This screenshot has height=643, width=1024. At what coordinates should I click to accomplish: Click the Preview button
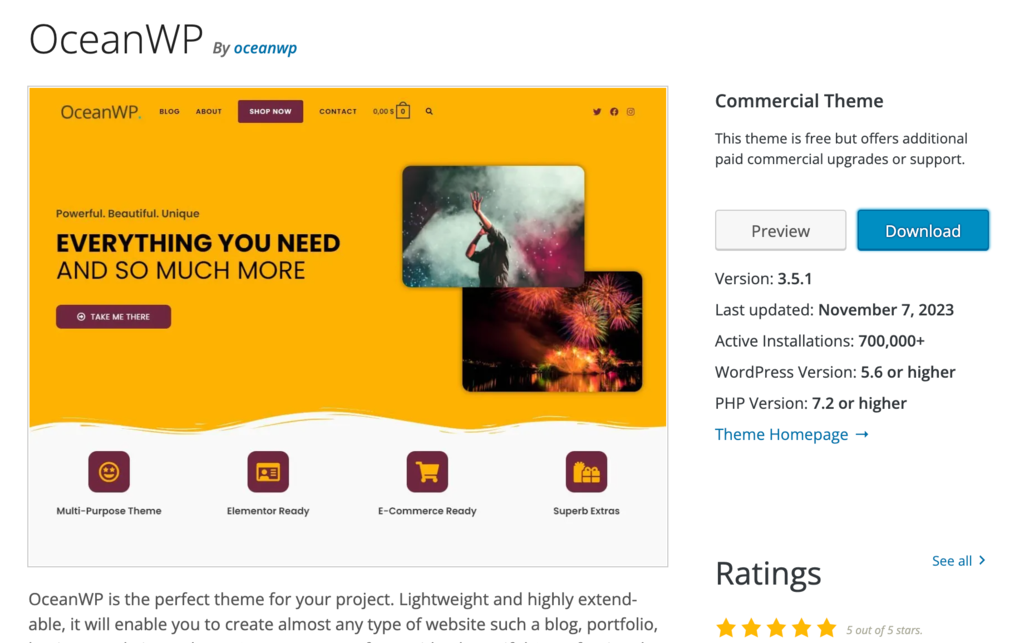780,230
